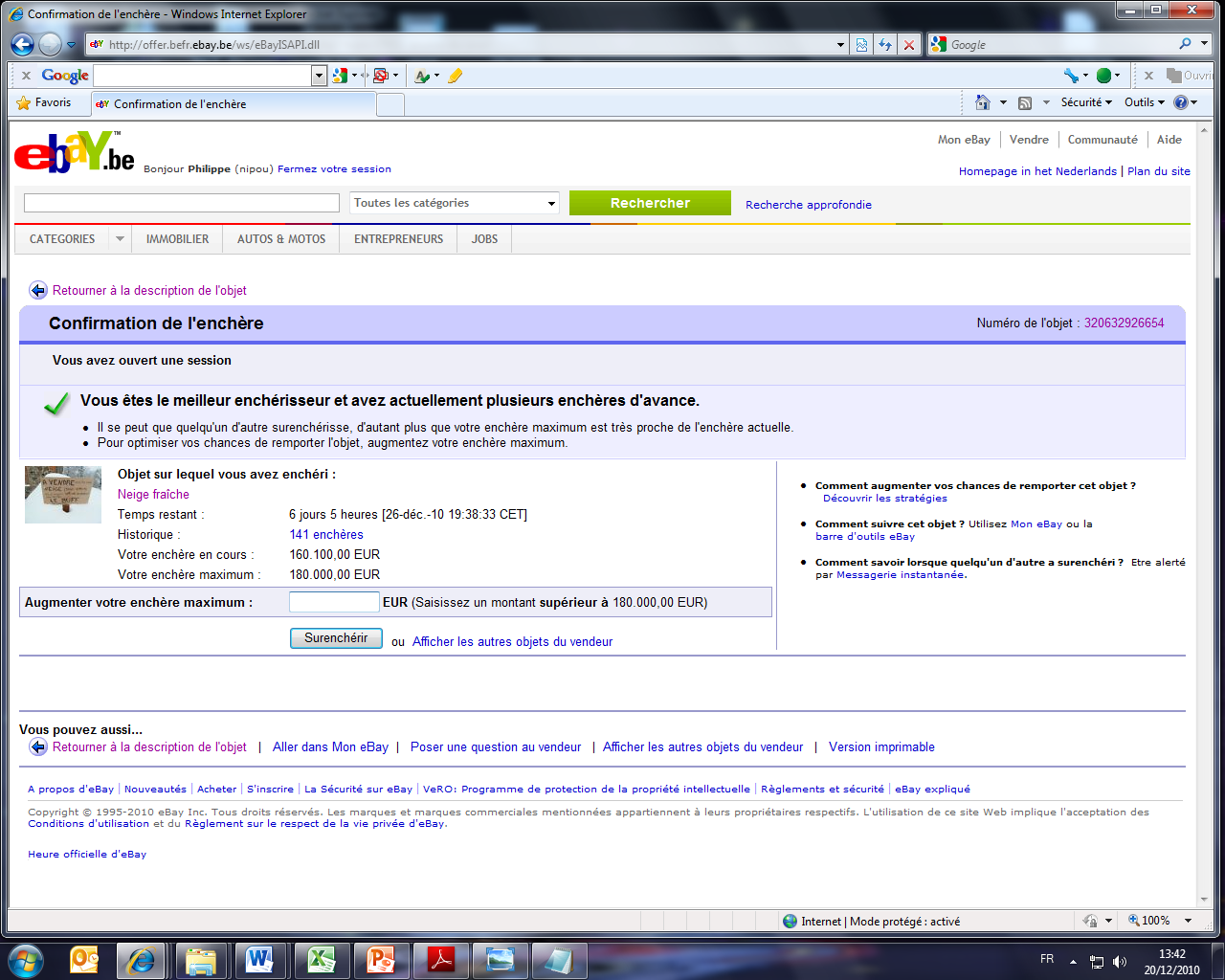Click inside the Google toolbar search field
1225x980 pixels.
(203, 76)
